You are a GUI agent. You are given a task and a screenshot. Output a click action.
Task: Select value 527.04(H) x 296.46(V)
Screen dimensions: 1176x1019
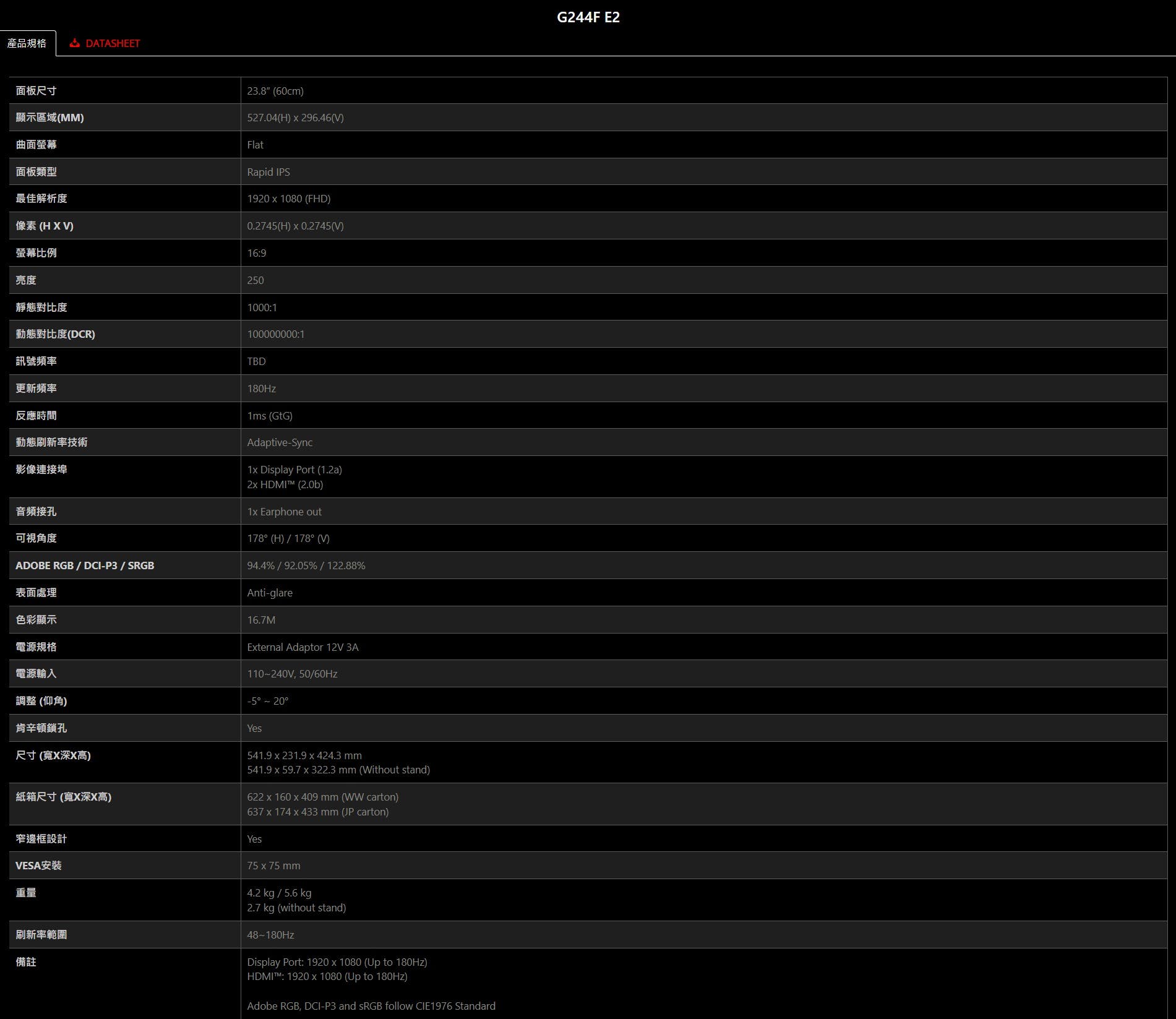295,118
